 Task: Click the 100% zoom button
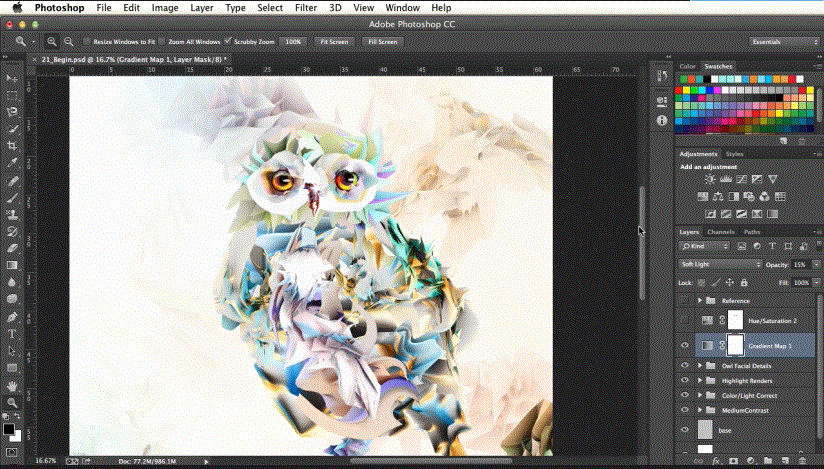click(293, 42)
